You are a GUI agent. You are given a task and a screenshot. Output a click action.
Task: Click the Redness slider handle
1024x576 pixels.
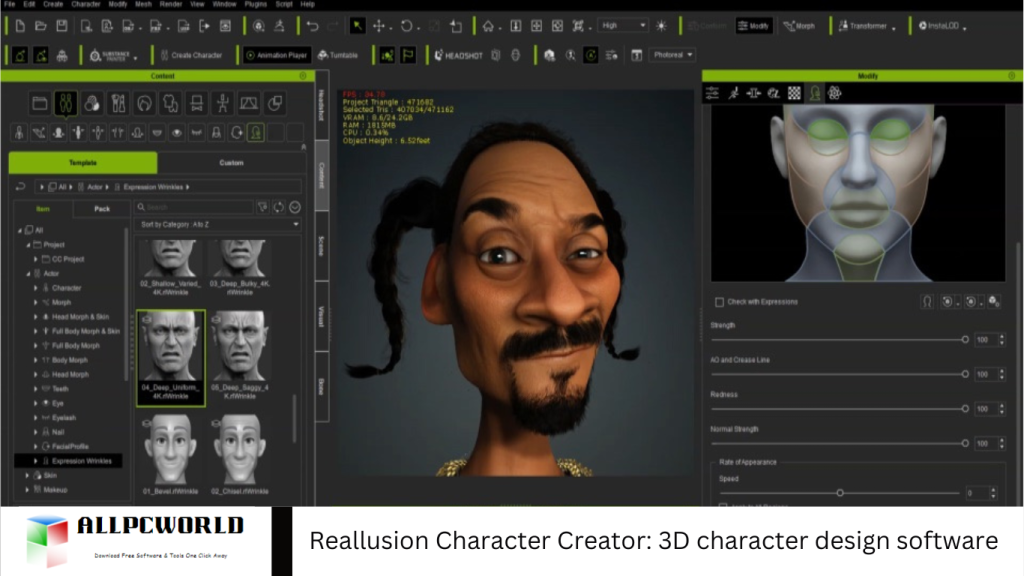(965, 409)
